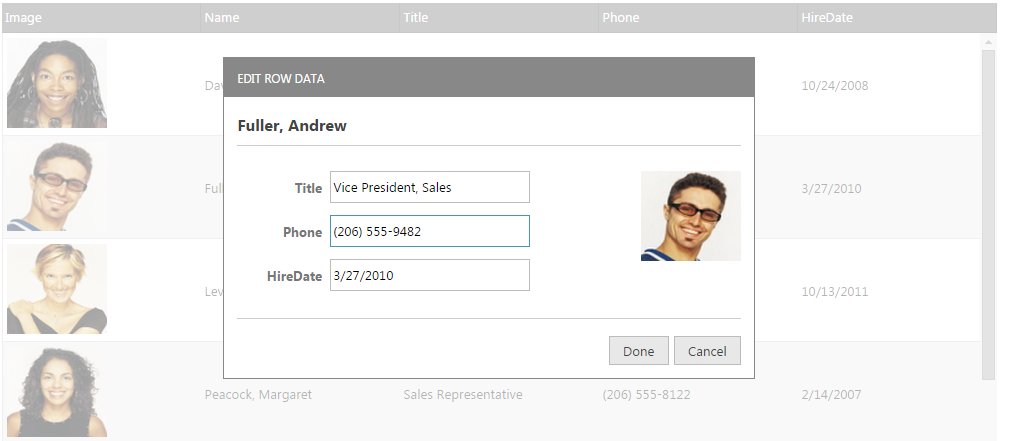Click the Phone input with (206) 555-9482
Viewport: 1023px width, 441px height.
coord(429,231)
